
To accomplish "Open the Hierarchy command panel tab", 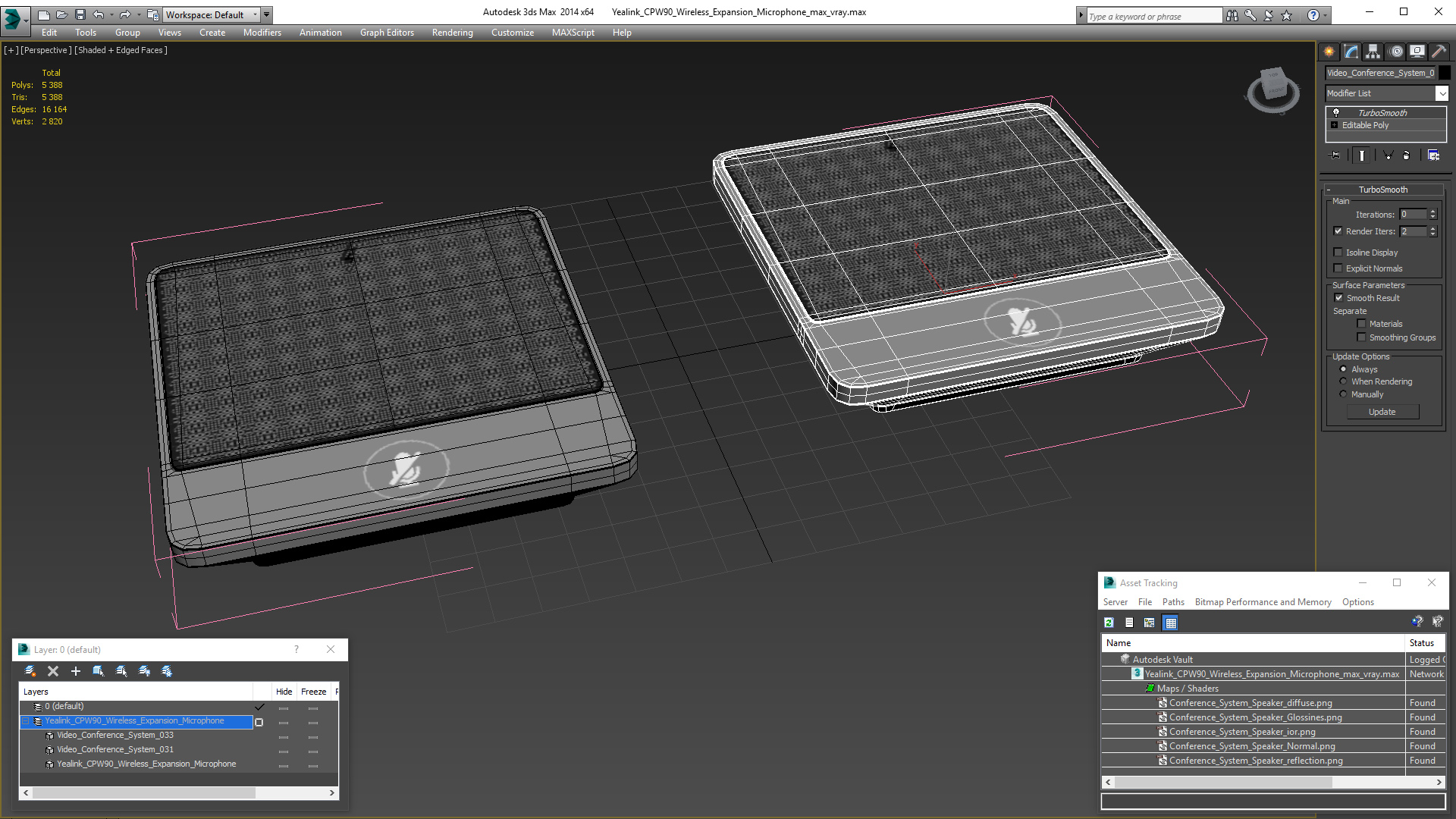I will (1373, 52).
